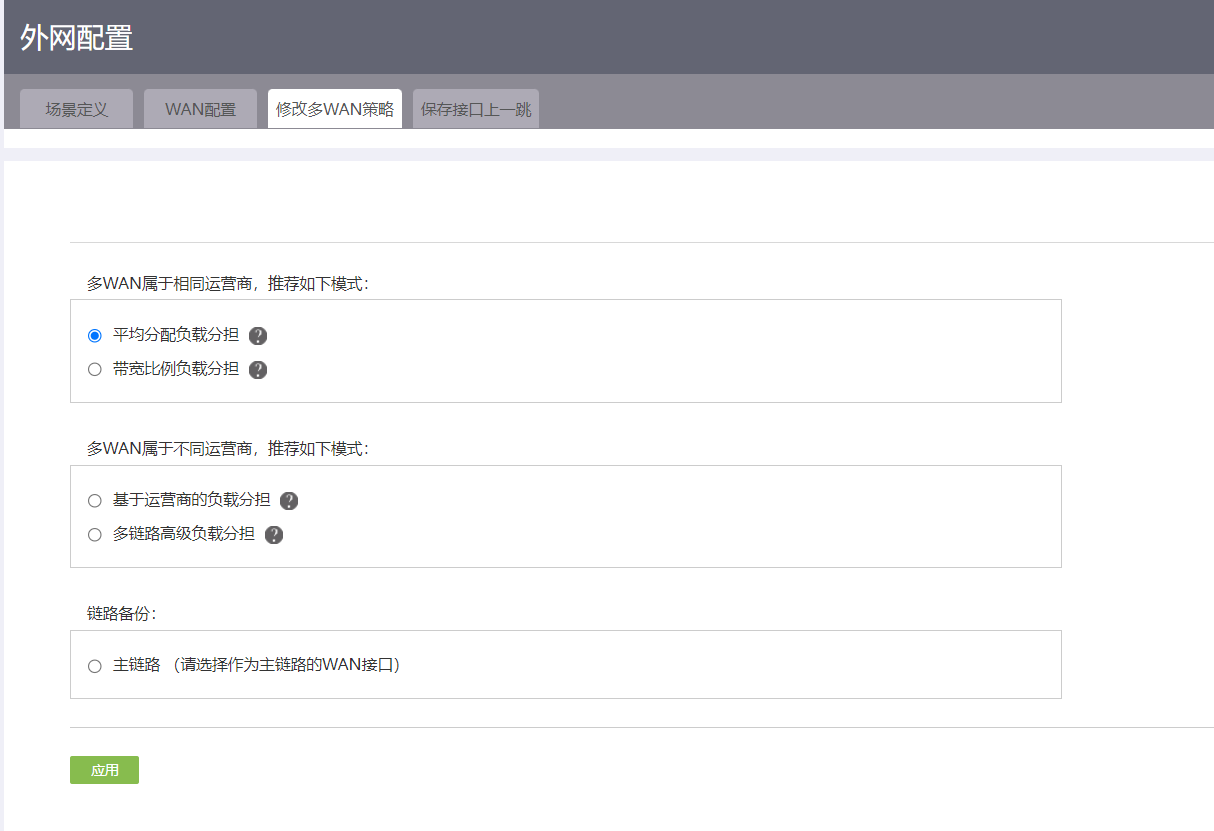Select 主链路 backup radio button
Screen dimensions: 1214x831
click(x=95, y=665)
